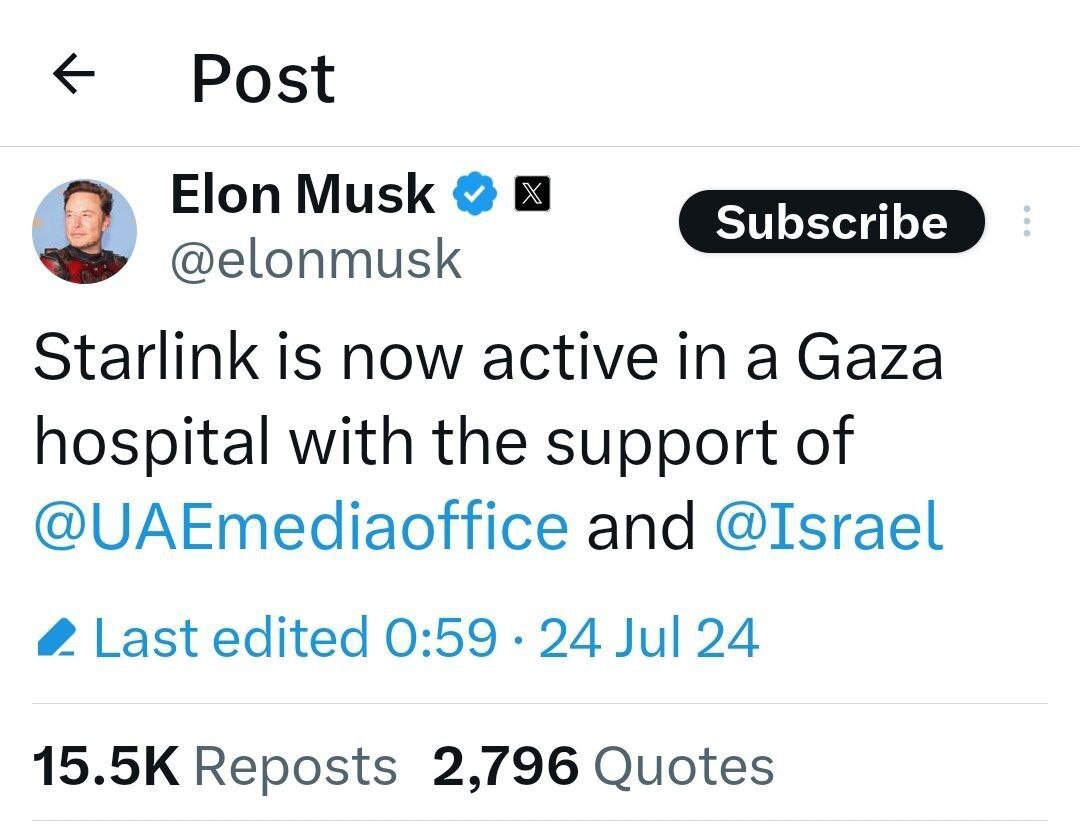The height and width of the screenshot is (828, 1080).
Task: Click the word Starlink in the post
Action: click(x=144, y=357)
